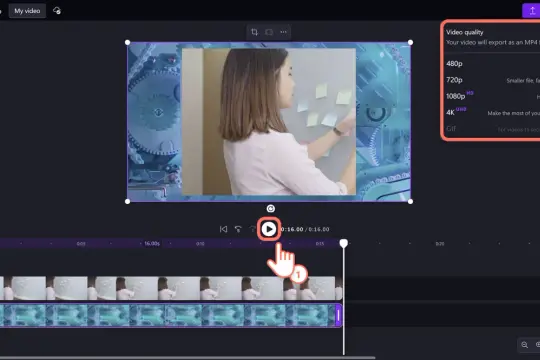Skip to the start of the video
Viewport: 540px width, 360px height.
tap(223, 229)
